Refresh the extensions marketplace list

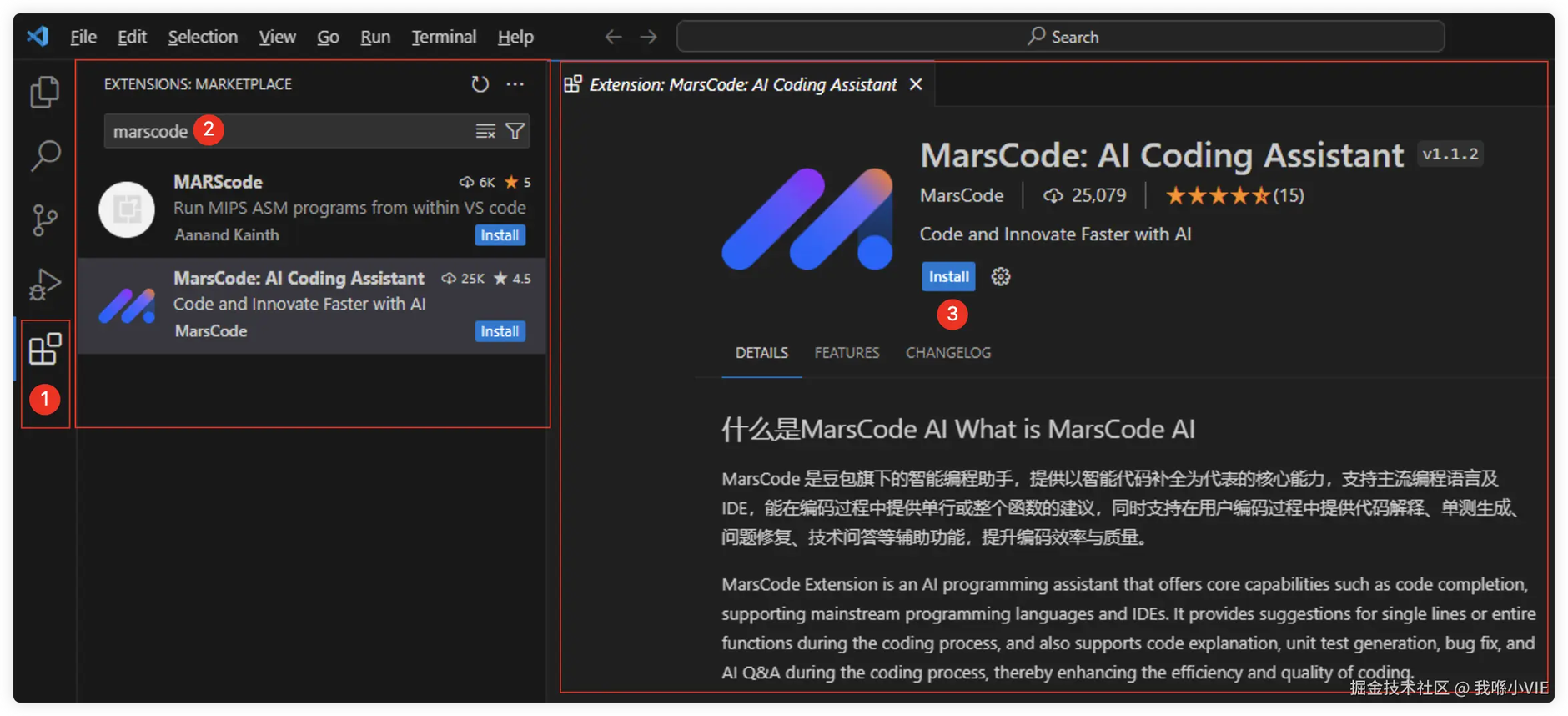pos(480,84)
